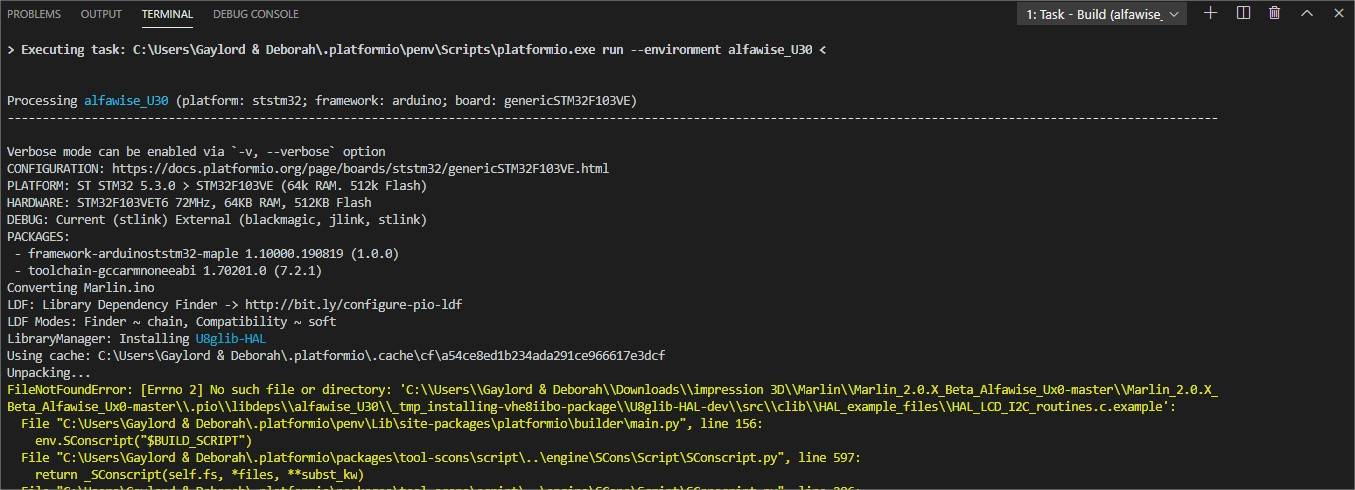Open the Task - Build terminal selector dropdown
The height and width of the screenshot is (490, 1355).
point(1101,14)
